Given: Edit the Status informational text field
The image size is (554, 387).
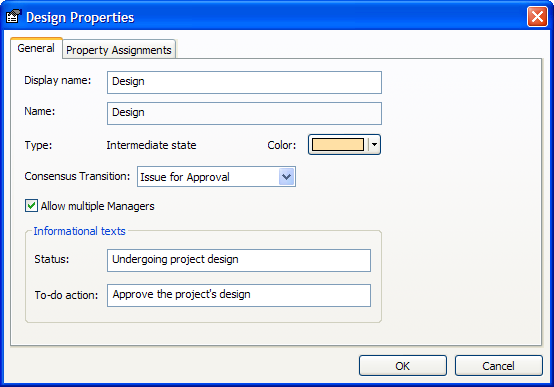Looking at the screenshot, I should (x=239, y=260).
